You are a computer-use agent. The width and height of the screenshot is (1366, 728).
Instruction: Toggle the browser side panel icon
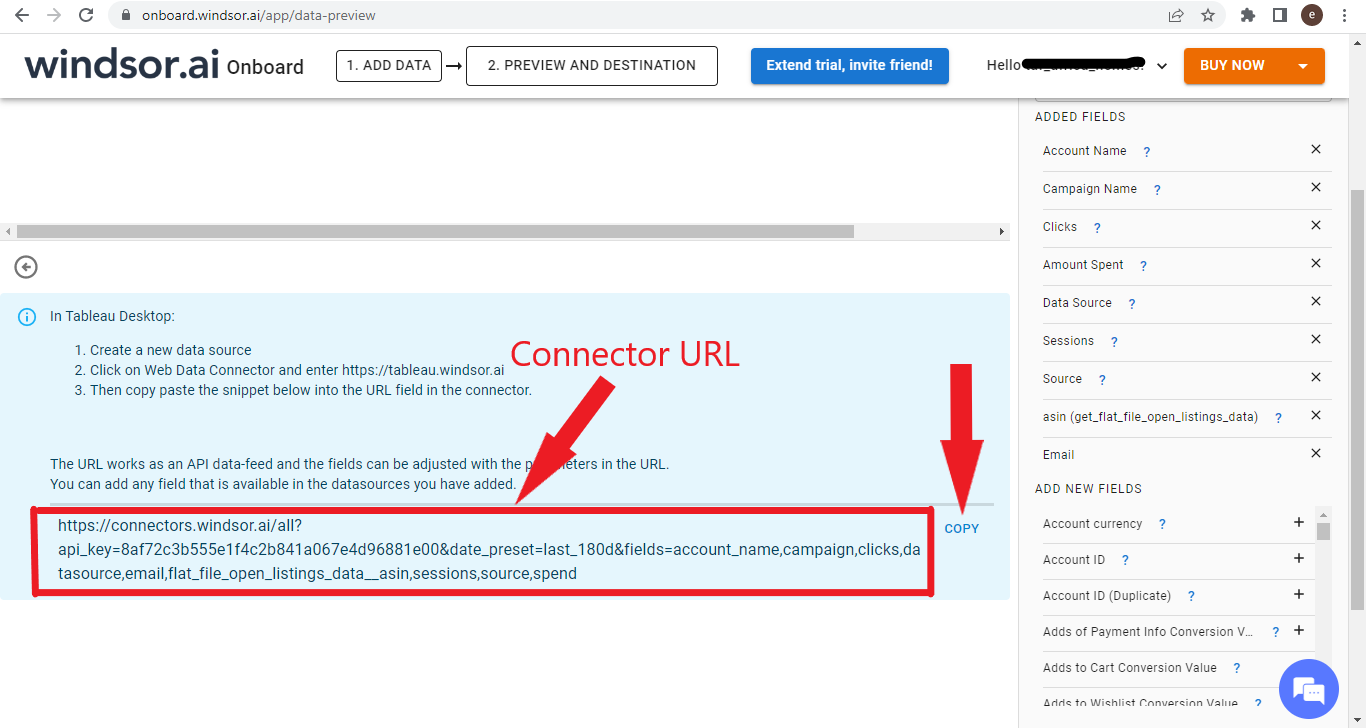coord(1279,15)
